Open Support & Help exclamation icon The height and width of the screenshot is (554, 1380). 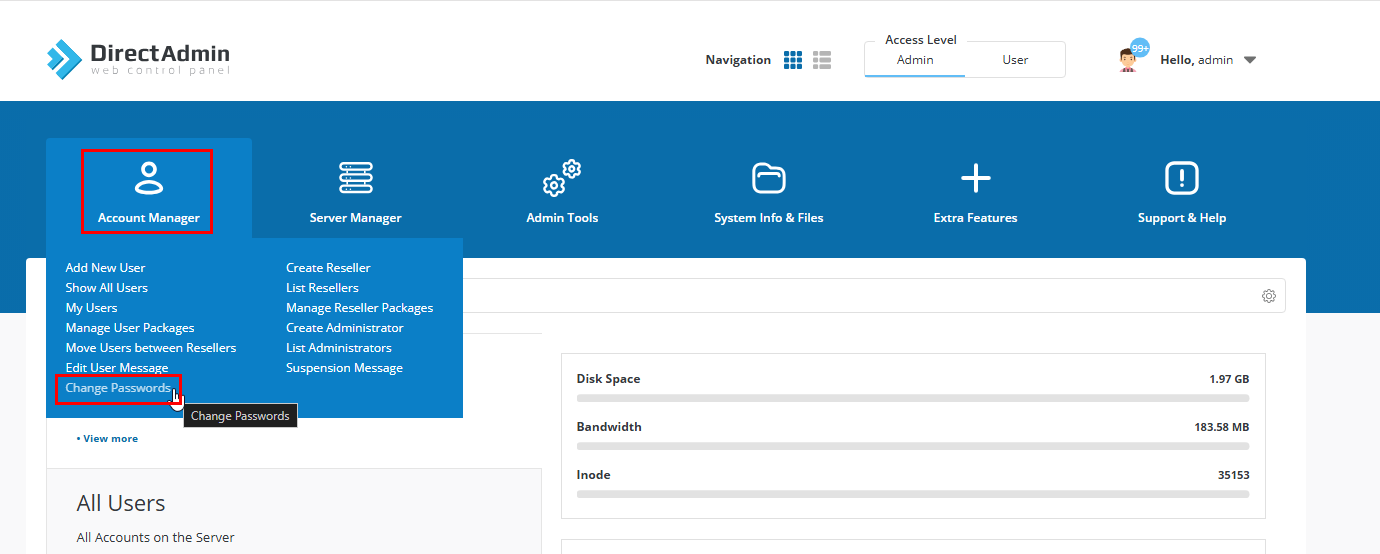point(1182,178)
